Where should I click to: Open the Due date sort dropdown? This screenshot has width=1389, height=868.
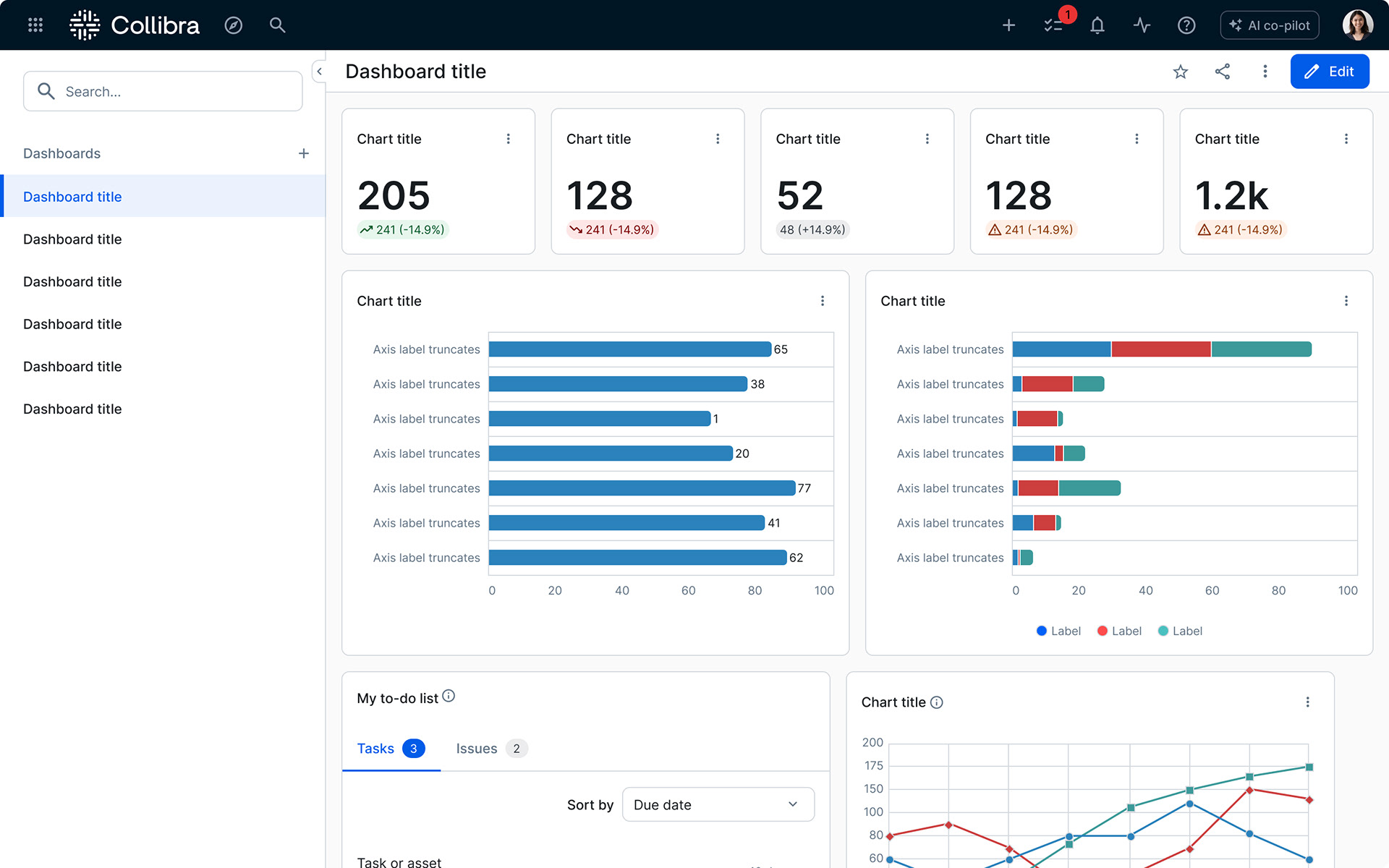click(718, 804)
